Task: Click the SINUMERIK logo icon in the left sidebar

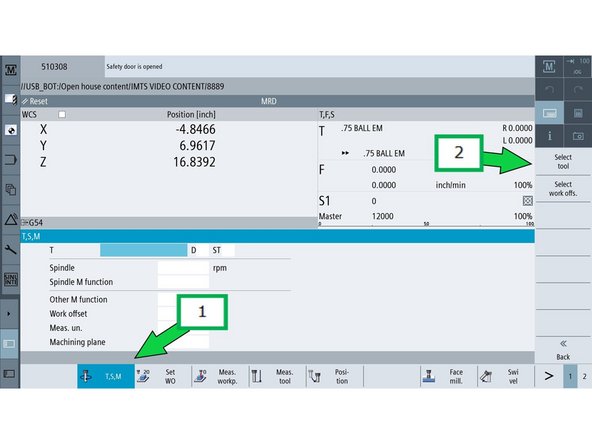Action: pos(11,279)
